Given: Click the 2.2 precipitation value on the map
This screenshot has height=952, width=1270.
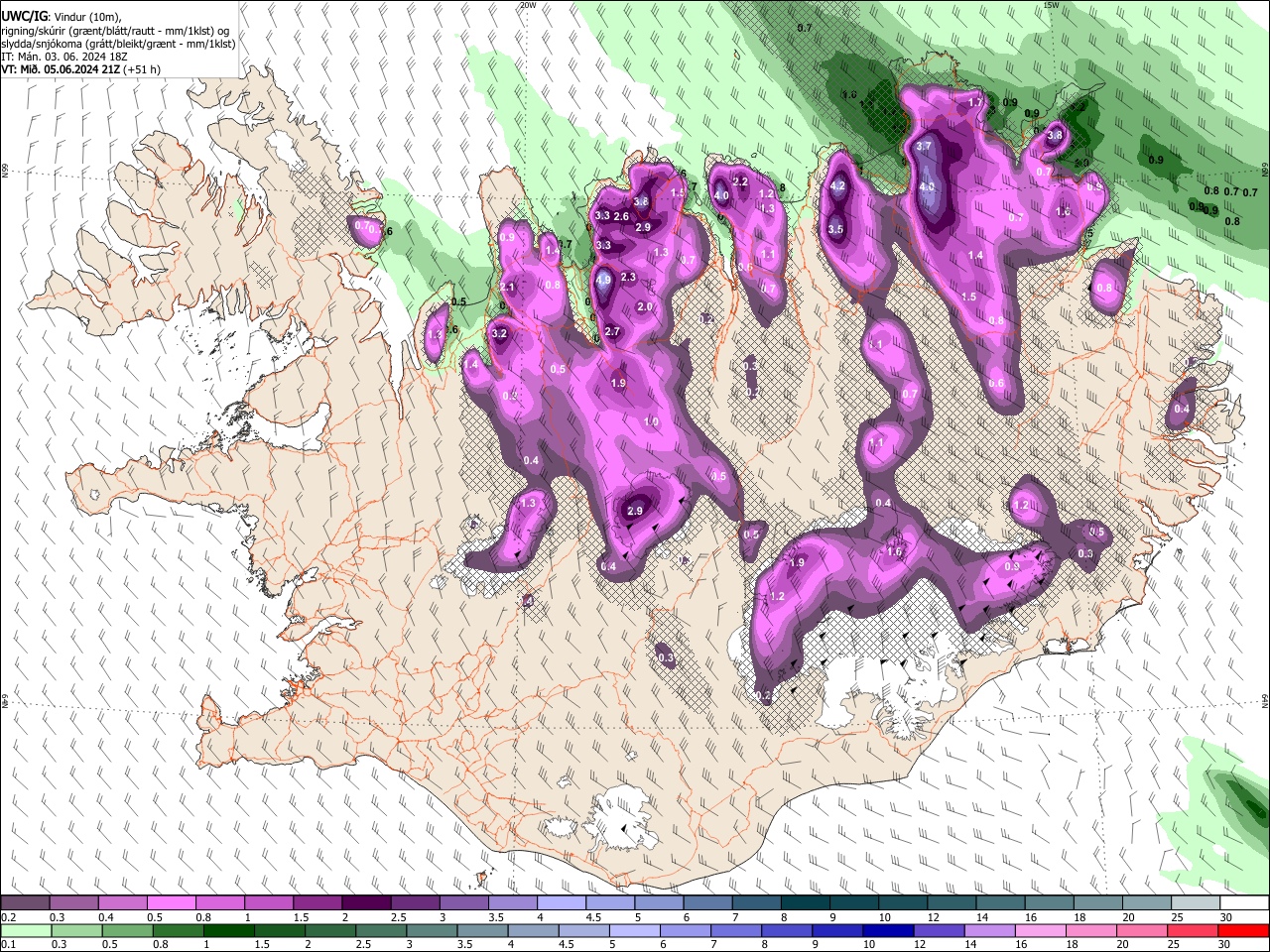Looking at the screenshot, I should (740, 181).
